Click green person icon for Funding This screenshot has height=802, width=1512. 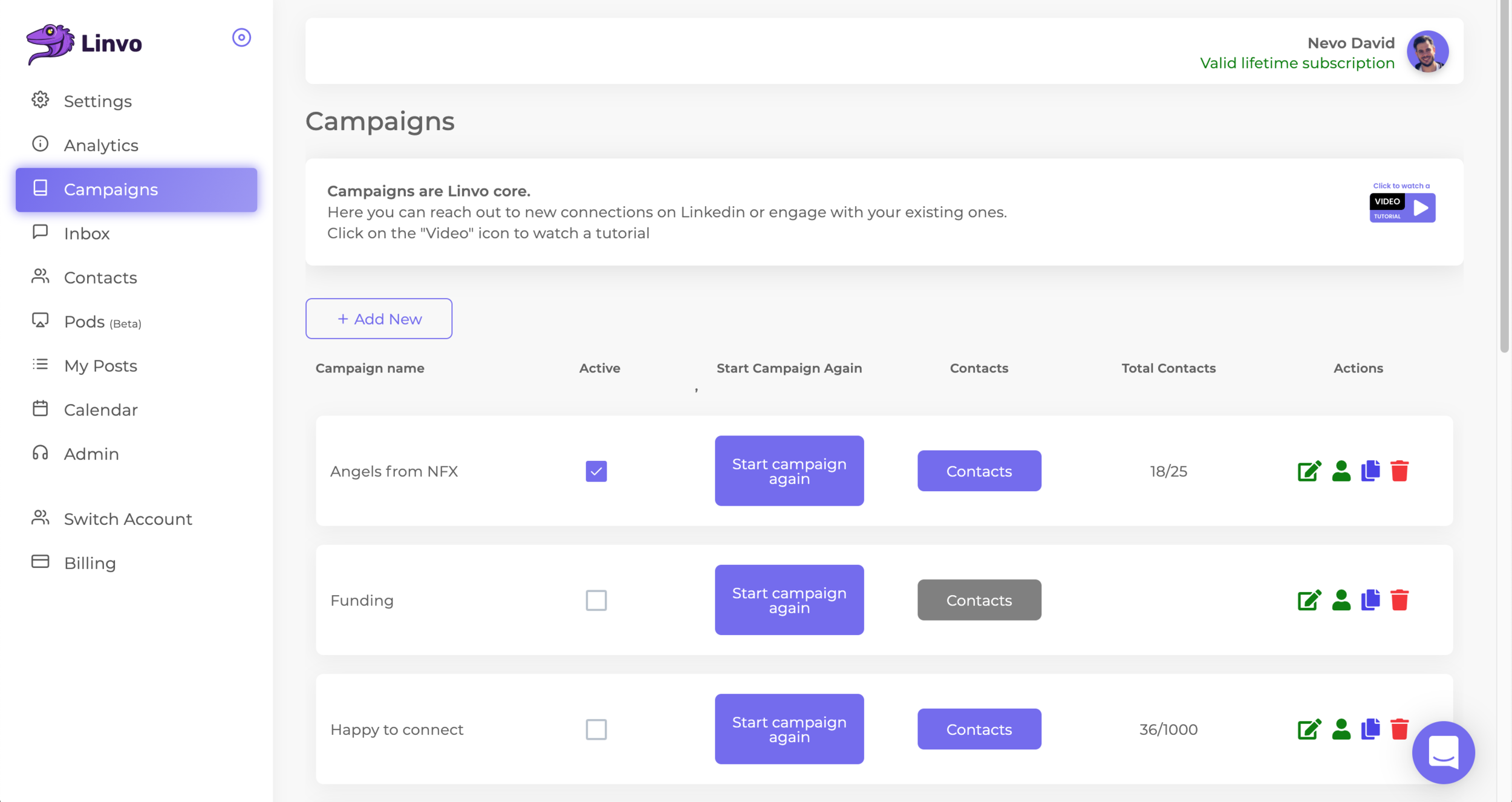[1341, 600]
